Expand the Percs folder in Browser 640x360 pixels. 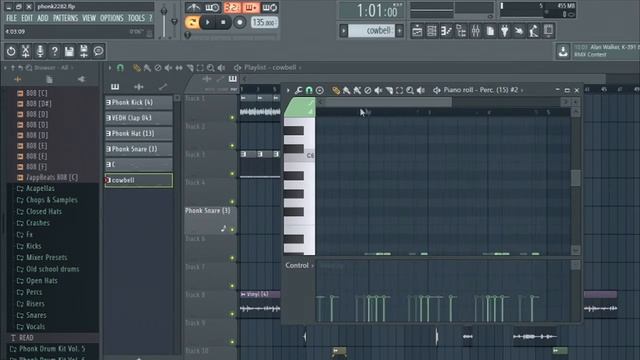pyautogui.click(x=34, y=292)
